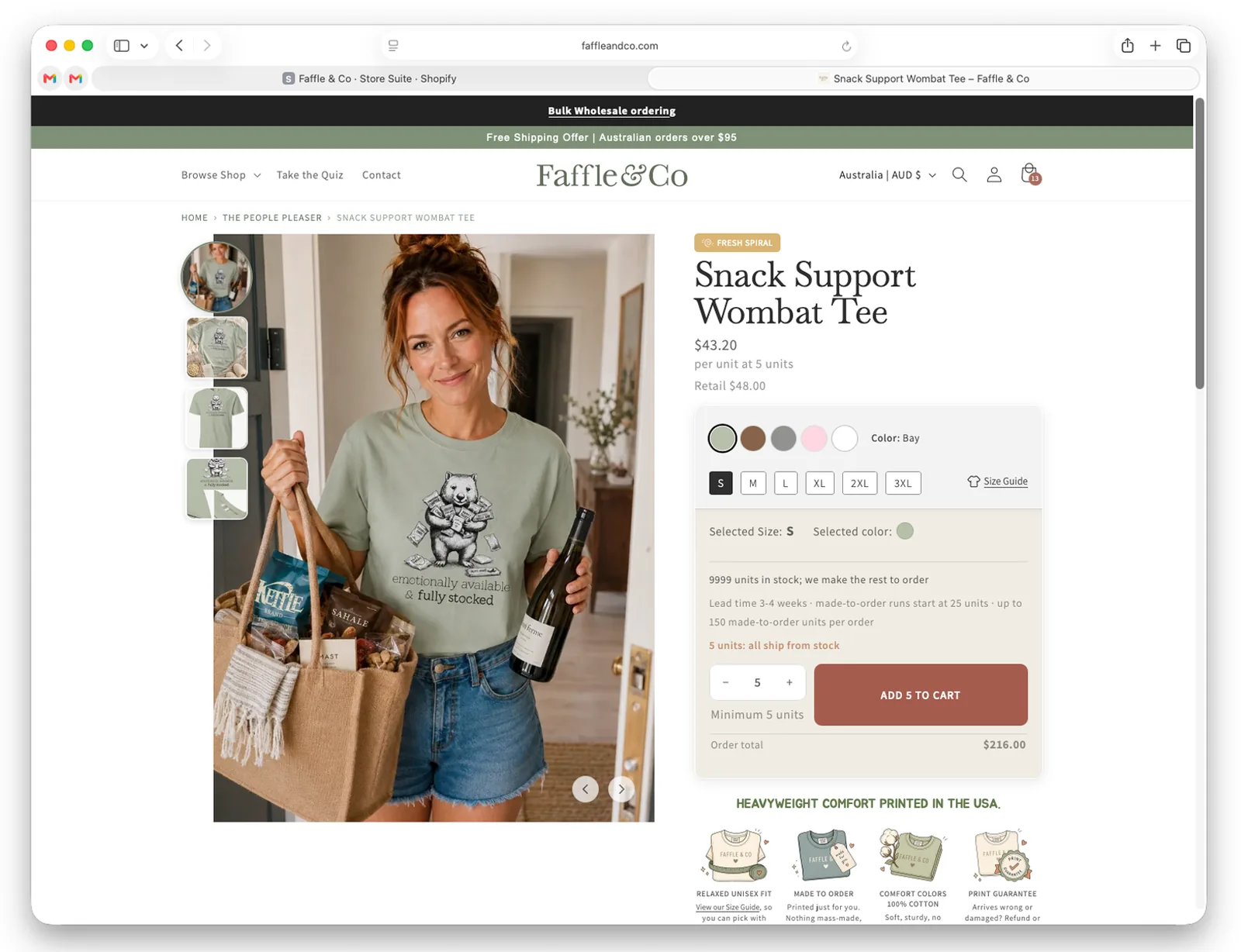Screen dimensions: 1241x952
Task: Decrease quantity with minus button
Action: [x=726, y=682]
